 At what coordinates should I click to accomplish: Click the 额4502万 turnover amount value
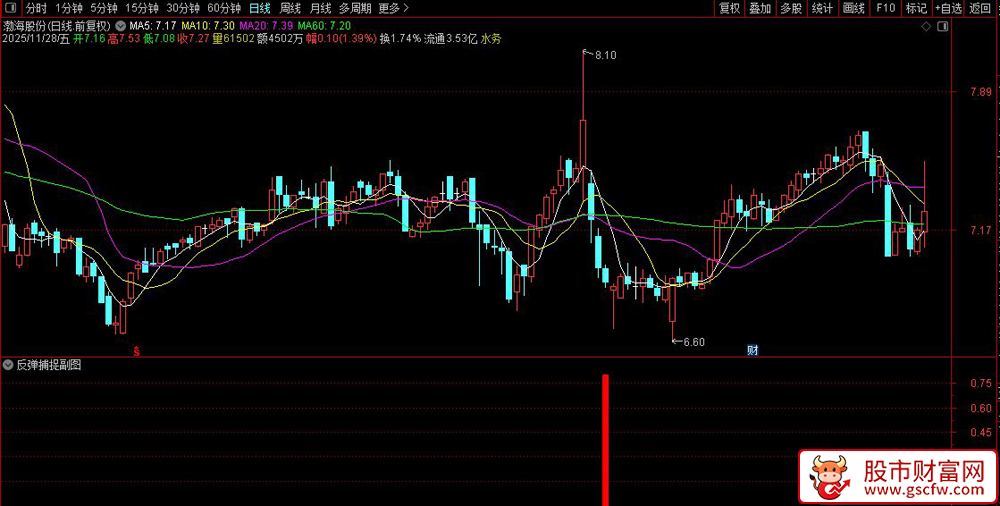point(280,38)
